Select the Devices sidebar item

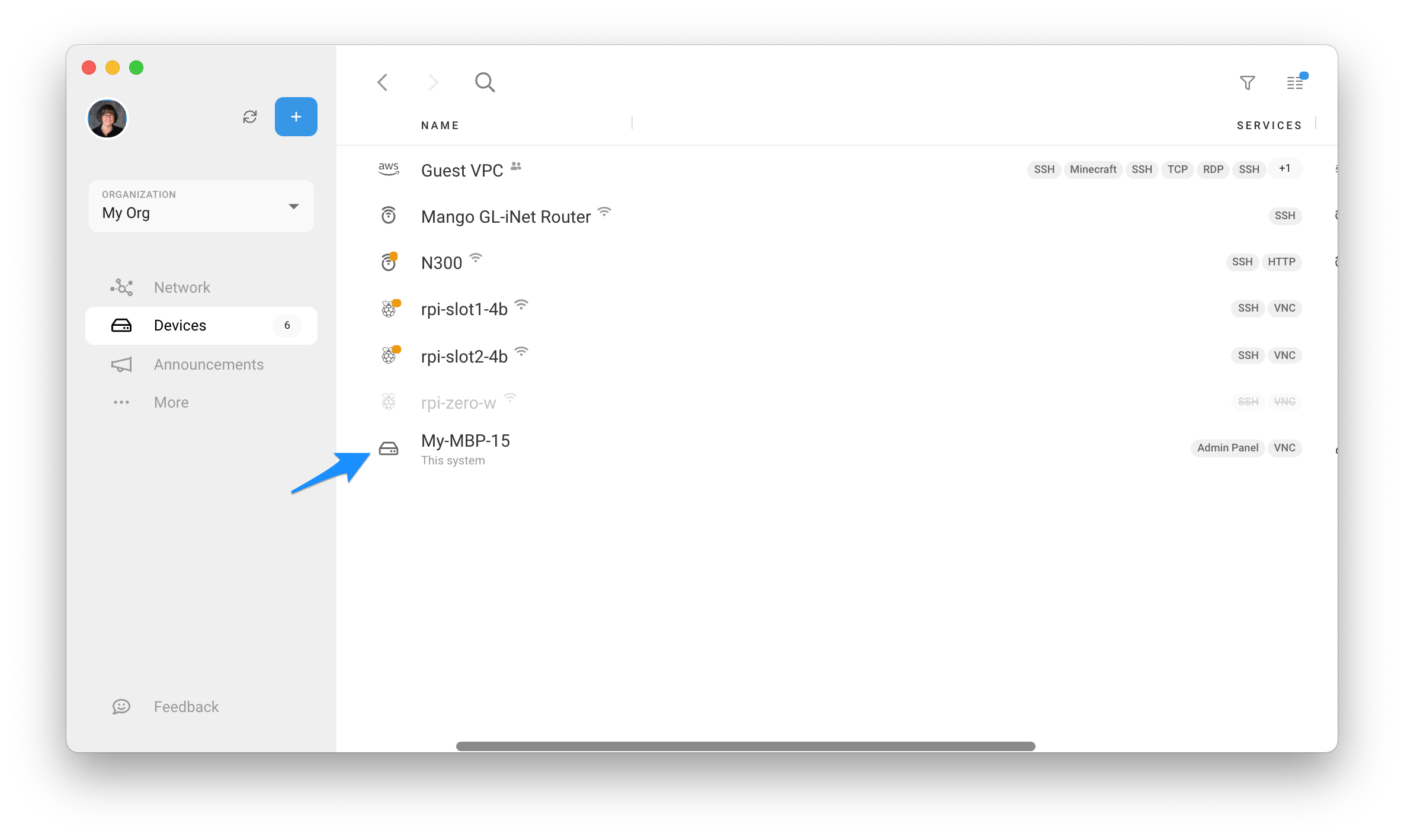pos(201,325)
